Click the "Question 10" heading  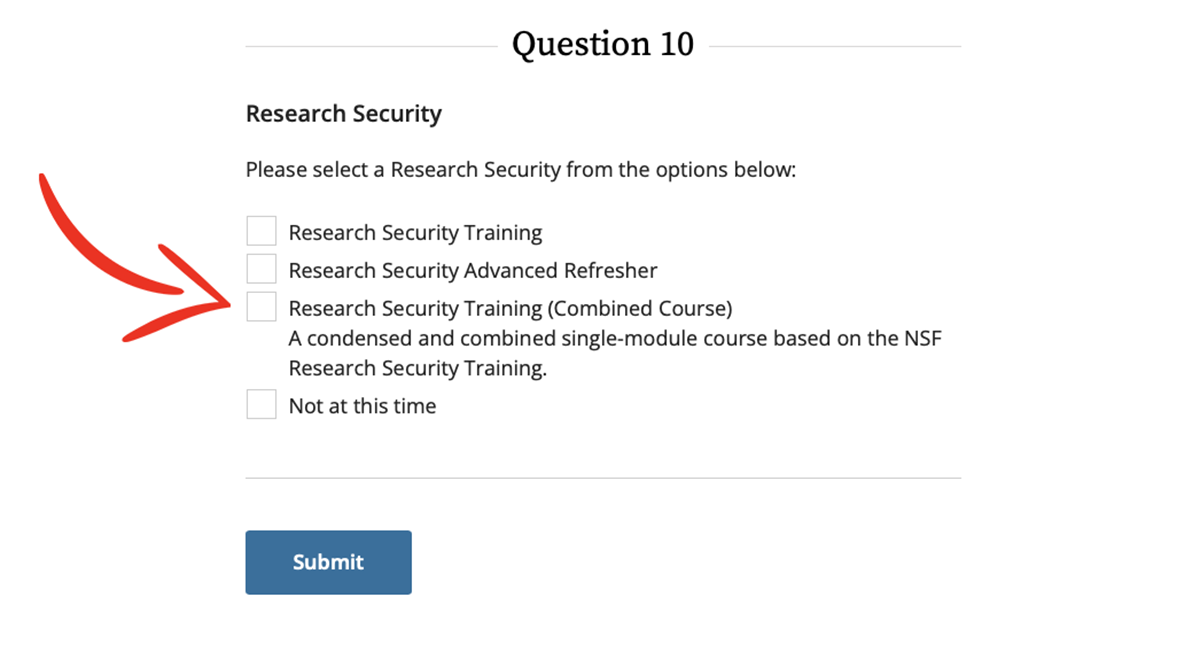(x=602, y=45)
